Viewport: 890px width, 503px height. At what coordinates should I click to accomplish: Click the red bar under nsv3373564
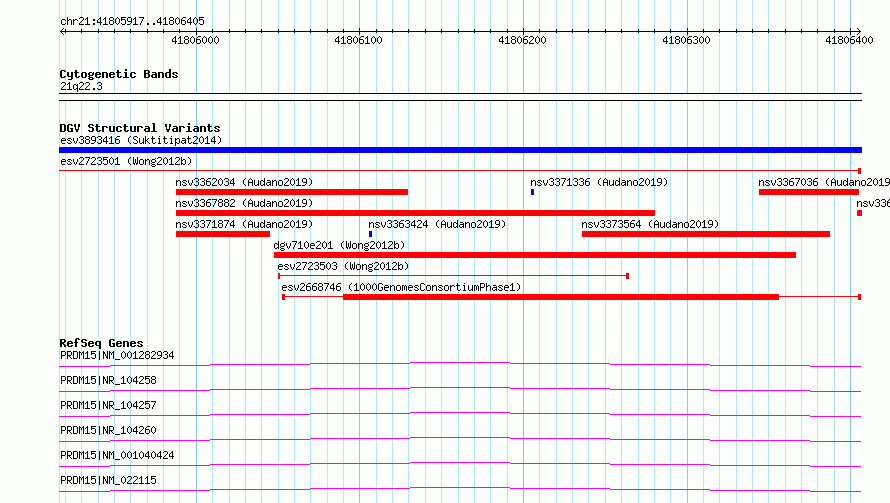706,234
